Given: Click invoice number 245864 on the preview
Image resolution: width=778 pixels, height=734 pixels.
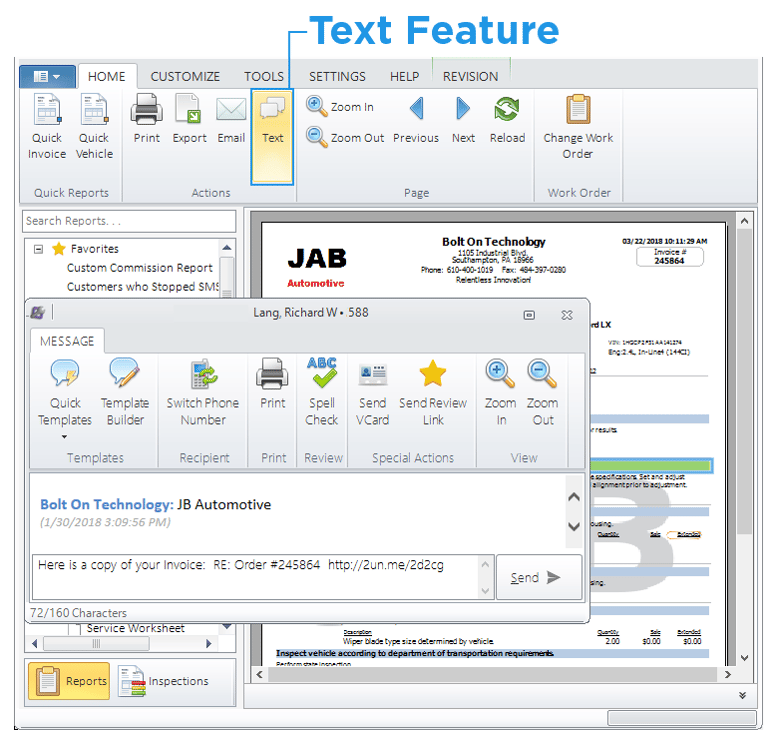Looking at the screenshot, I should tap(669, 261).
